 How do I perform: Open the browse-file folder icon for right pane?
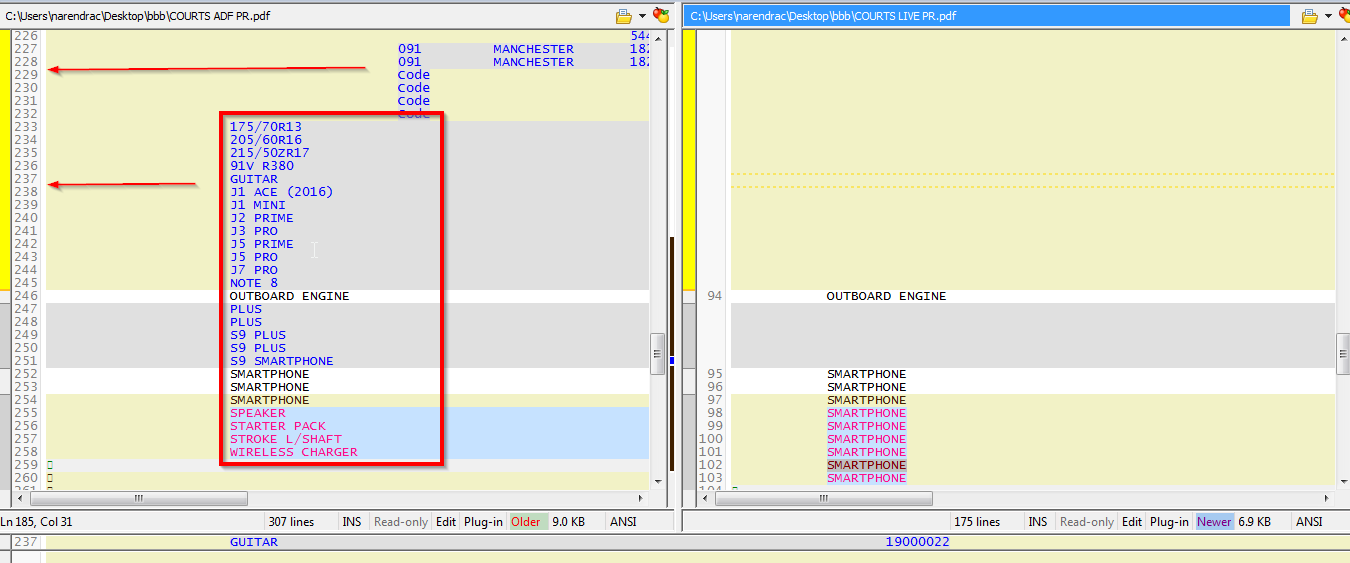[x=1310, y=16]
